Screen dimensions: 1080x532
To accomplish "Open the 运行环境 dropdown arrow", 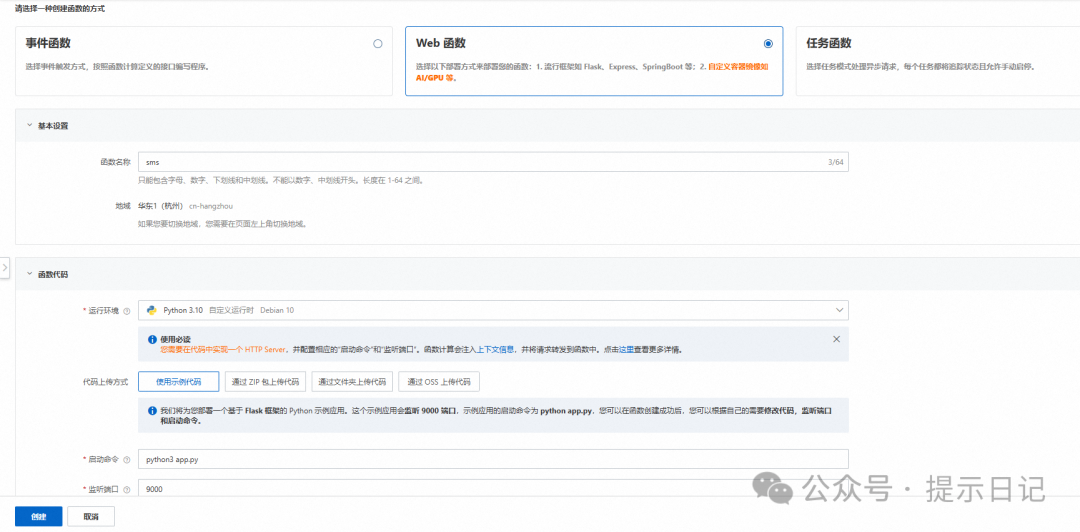I will [x=837, y=310].
